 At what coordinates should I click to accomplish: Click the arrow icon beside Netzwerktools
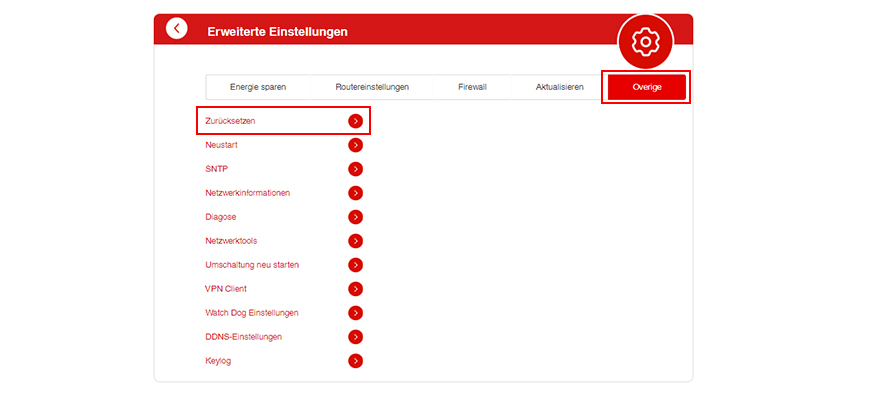(355, 241)
